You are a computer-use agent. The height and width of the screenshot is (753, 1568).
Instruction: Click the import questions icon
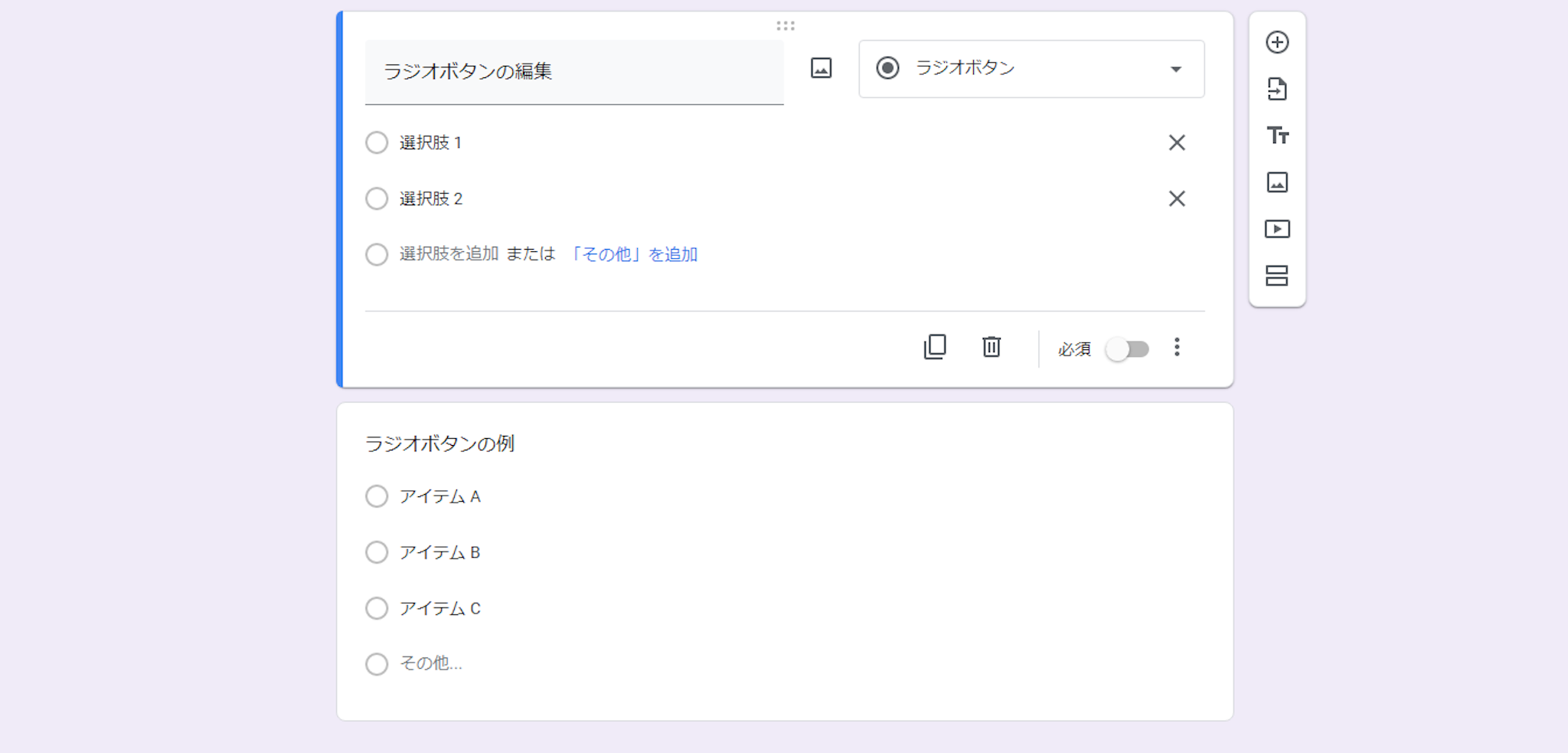[x=1277, y=89]
